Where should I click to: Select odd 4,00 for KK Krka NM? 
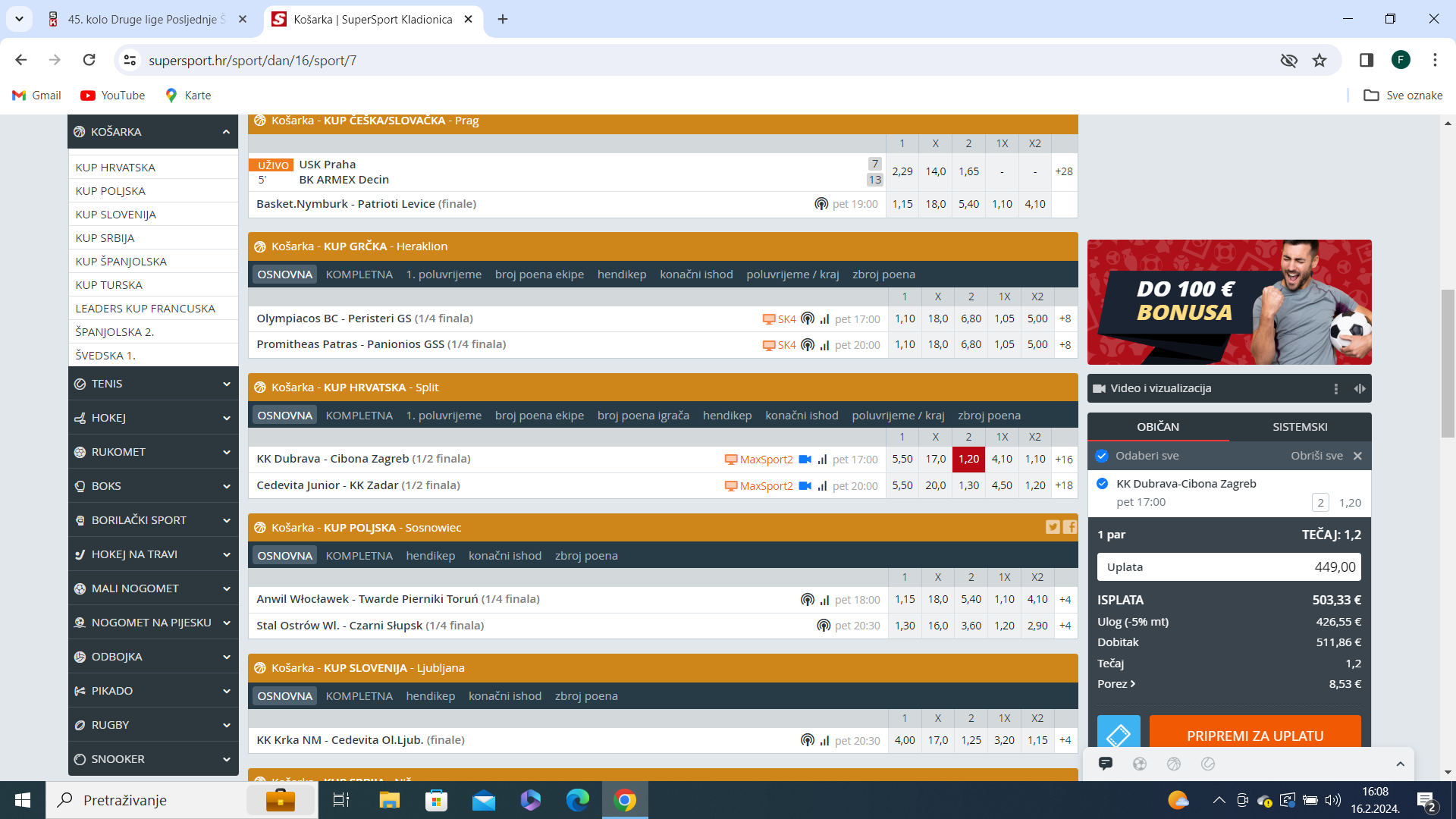click(x=905, y=740)
